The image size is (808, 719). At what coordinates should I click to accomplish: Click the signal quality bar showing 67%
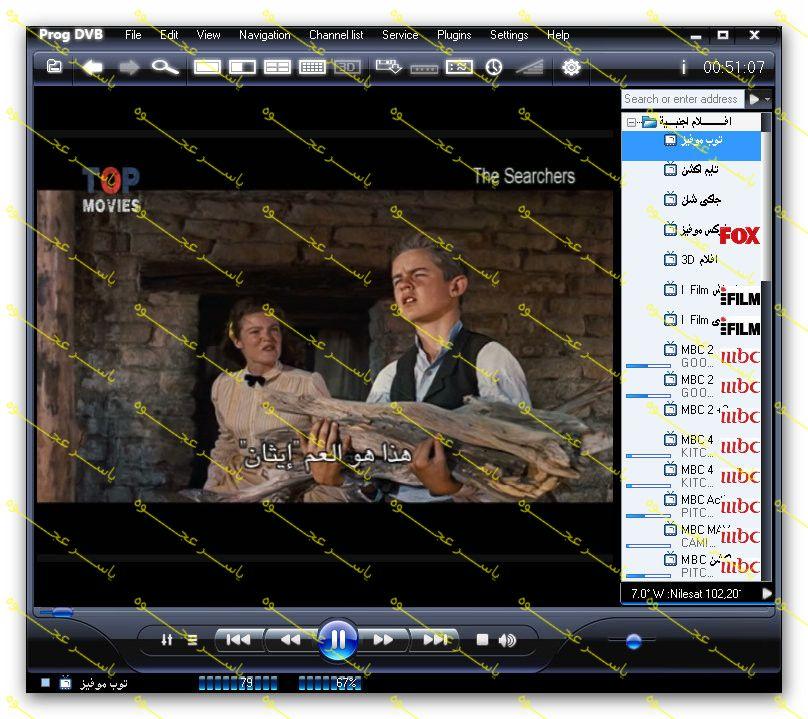[330, 683]
